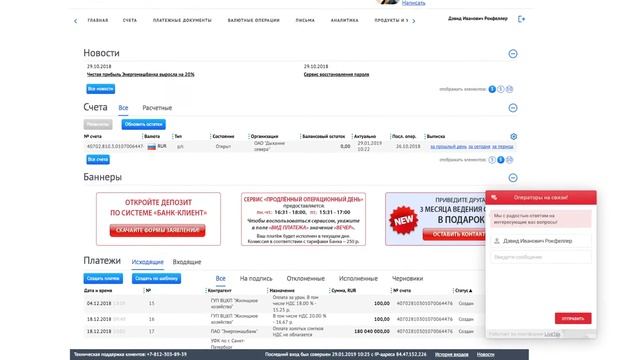640x360 pixels.
Task: Switch Счета to the Расчетные tab
Action: pyautogui.click(x=157, y=108)
